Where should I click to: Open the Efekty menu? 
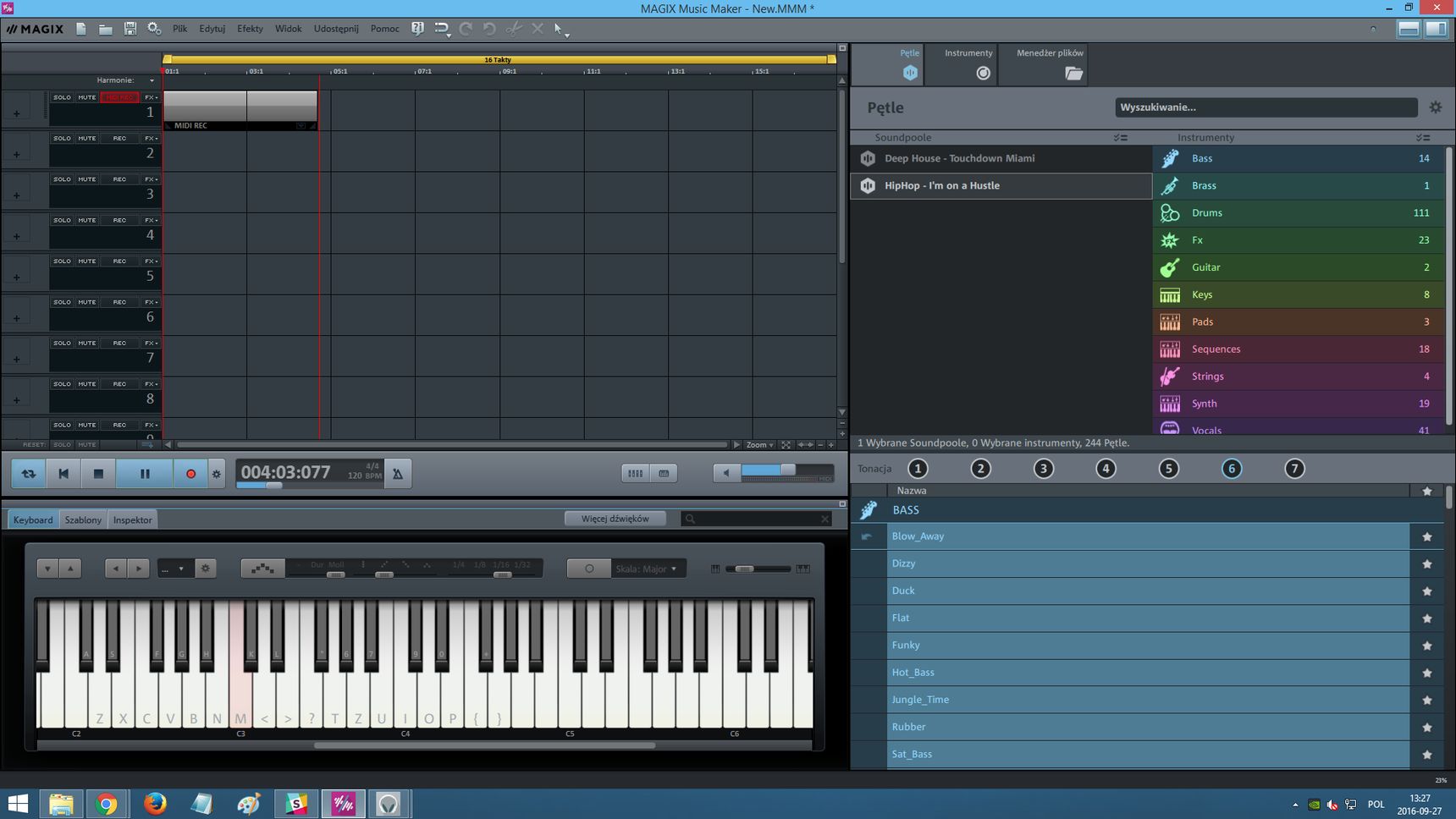pyautogui.click(x=250, y=29)
